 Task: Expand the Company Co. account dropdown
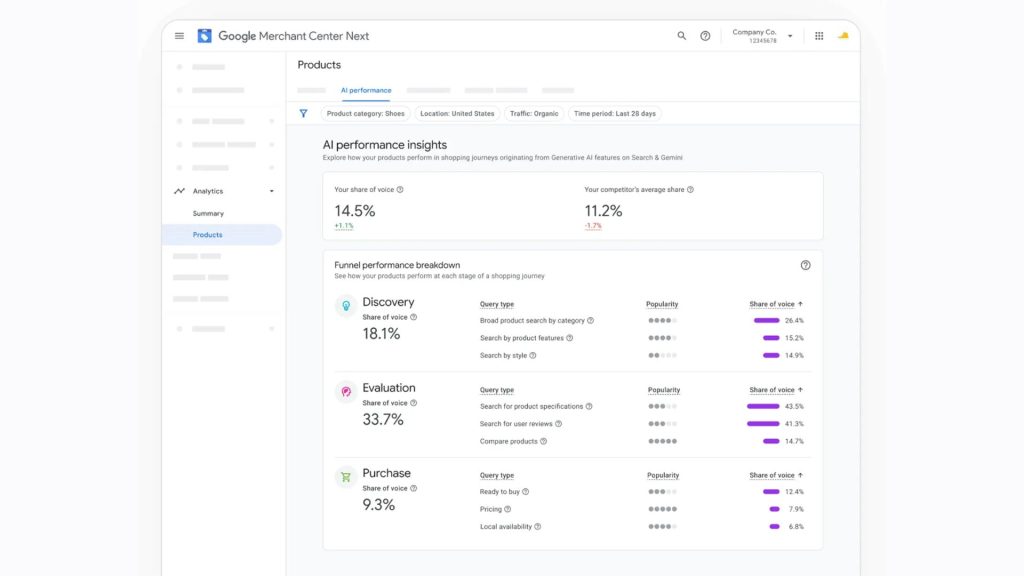coord(790,36)
